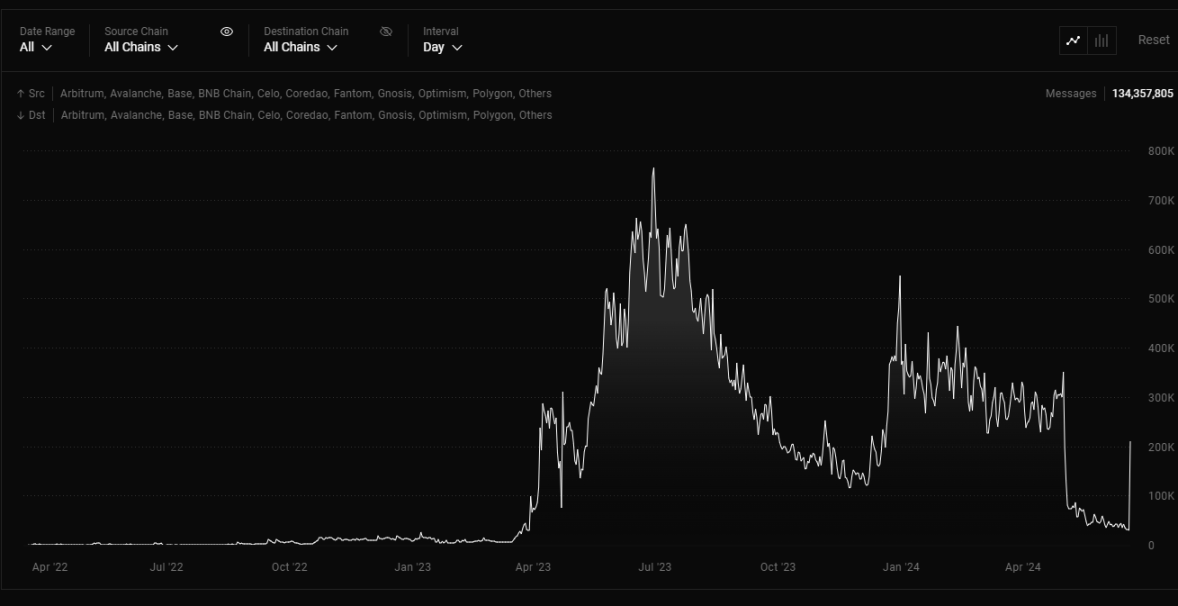The image size is (1178, 606).
Task: Click the Dst down-arrow icon
Action: (x=20, y=115)
